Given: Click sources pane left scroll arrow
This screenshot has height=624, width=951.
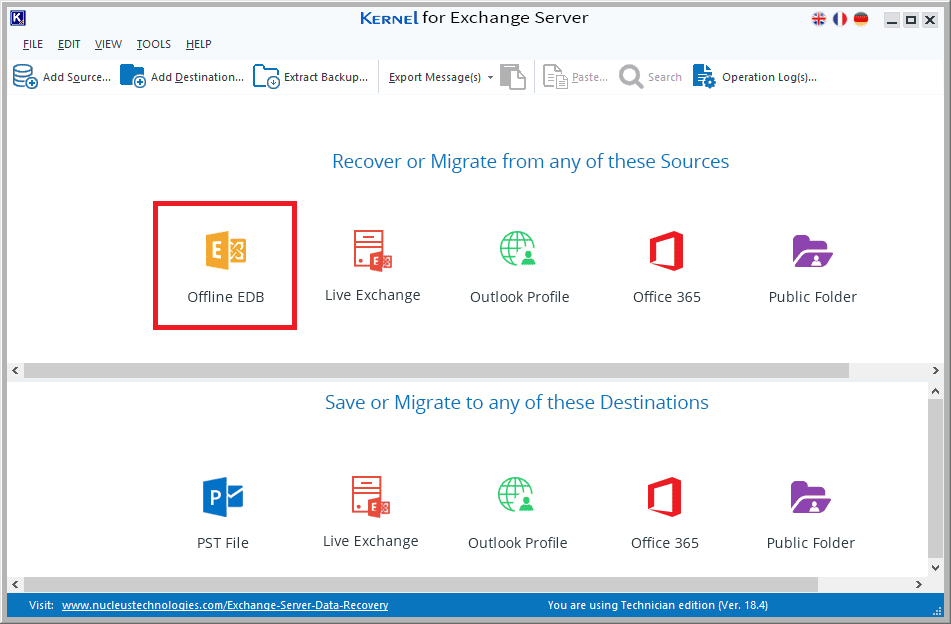Looking at the screenshot, I should pyautogui.click(x=15, y=371).
